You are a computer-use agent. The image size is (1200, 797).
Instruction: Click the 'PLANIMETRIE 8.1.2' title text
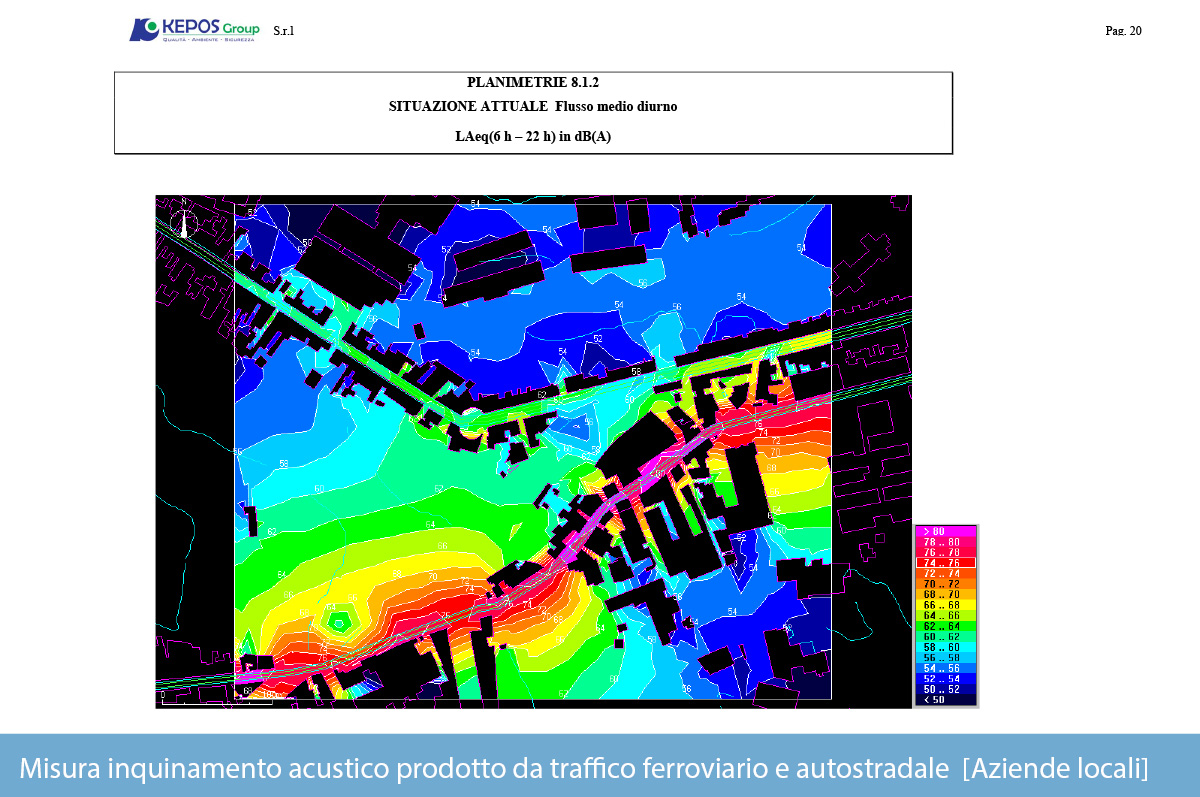(x=533, y=83)
